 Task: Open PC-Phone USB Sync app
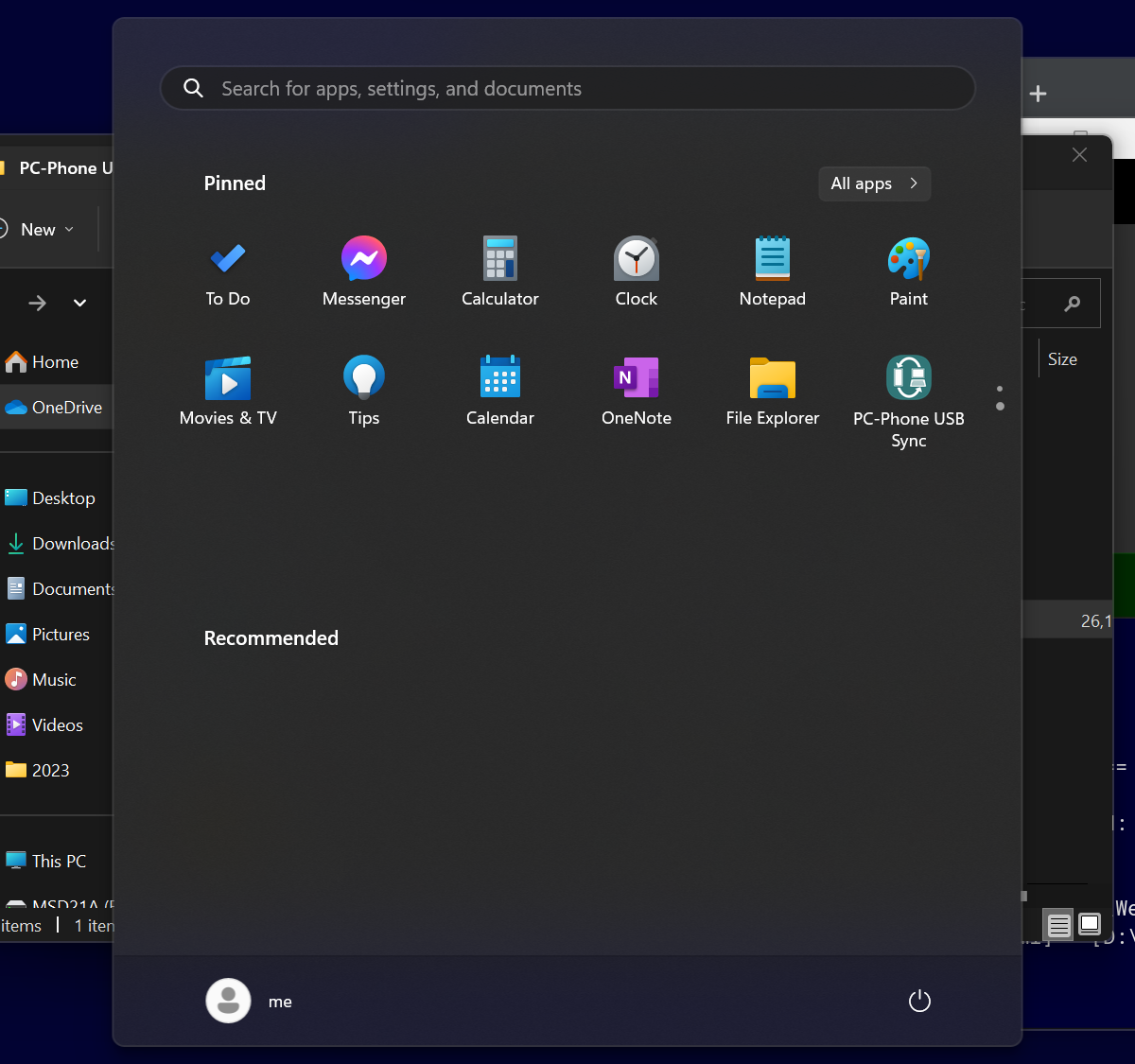[x=908, y=399]
